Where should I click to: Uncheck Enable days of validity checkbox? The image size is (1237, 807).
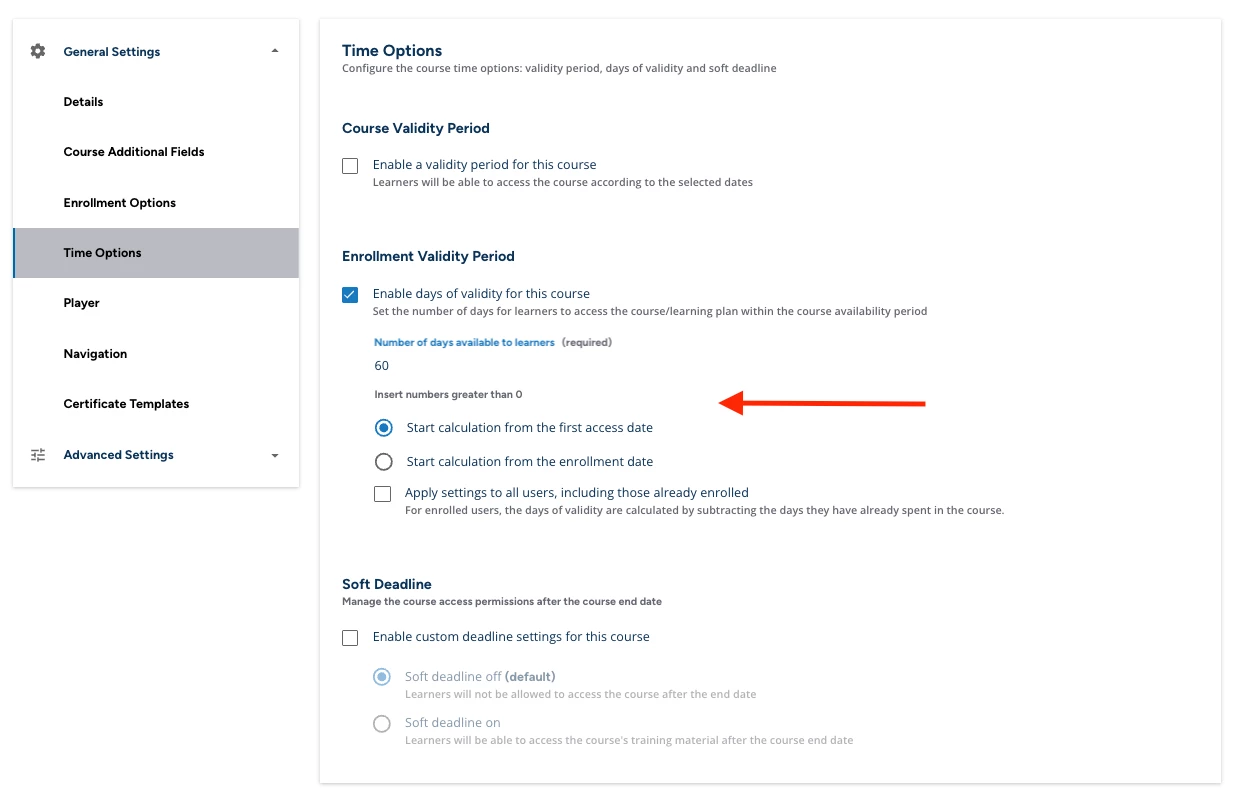pyautogui.click(x=350, y=295)
